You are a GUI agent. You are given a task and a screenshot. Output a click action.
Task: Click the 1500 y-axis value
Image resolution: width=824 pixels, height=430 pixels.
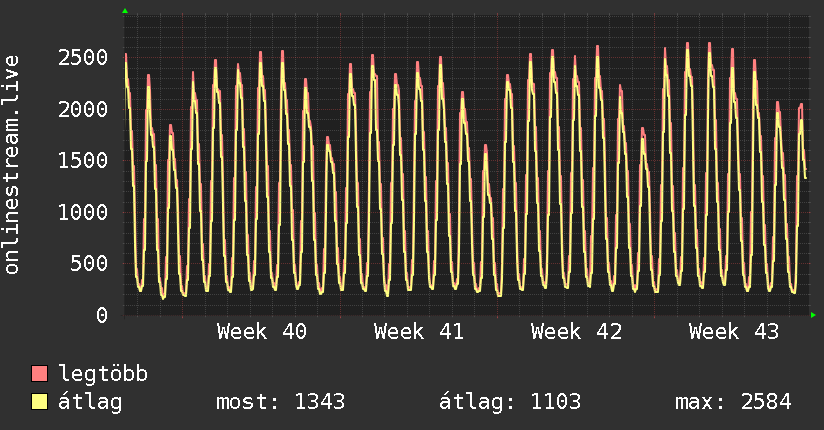coord(83,161)
